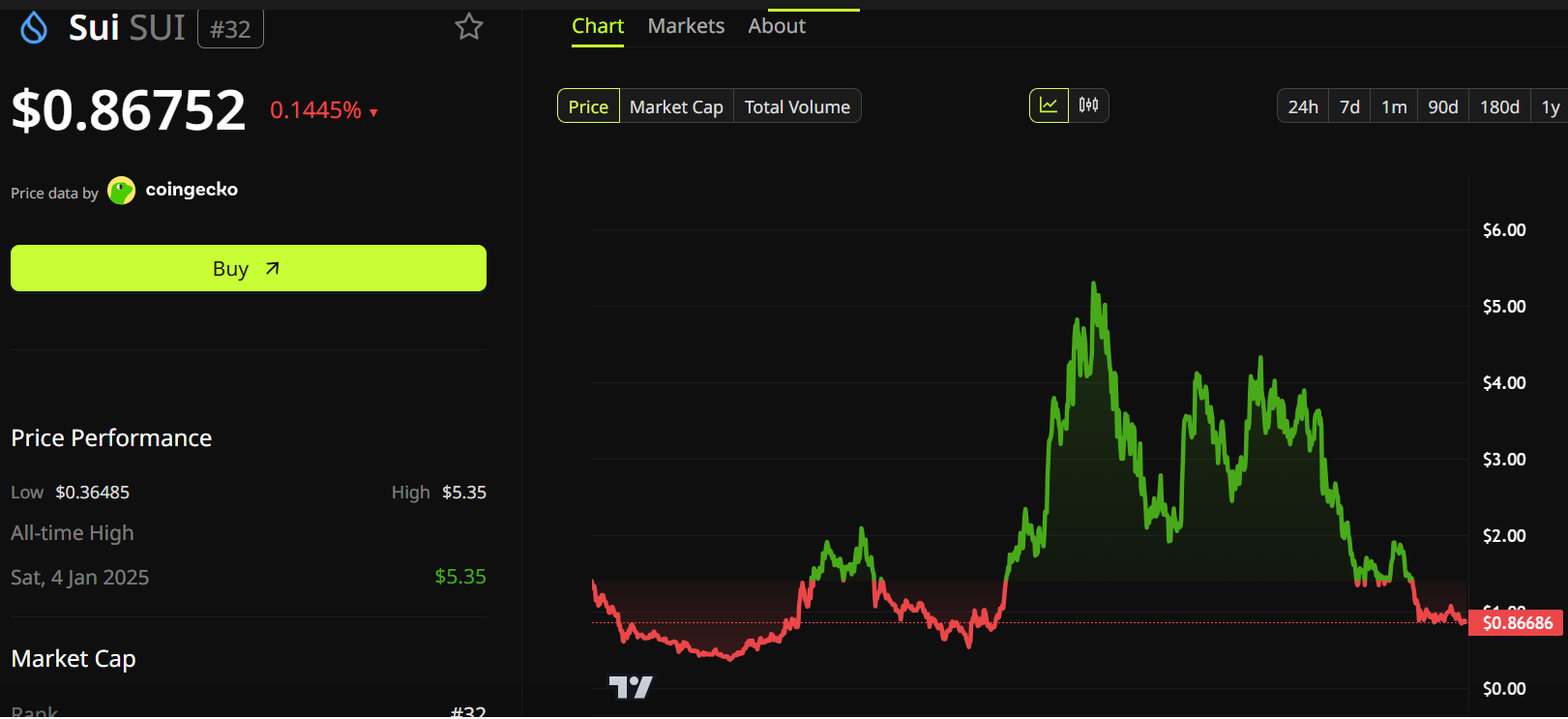Switch to candlestick chart view icon
Screen dimensions: 1568x719
point(1088,105)
